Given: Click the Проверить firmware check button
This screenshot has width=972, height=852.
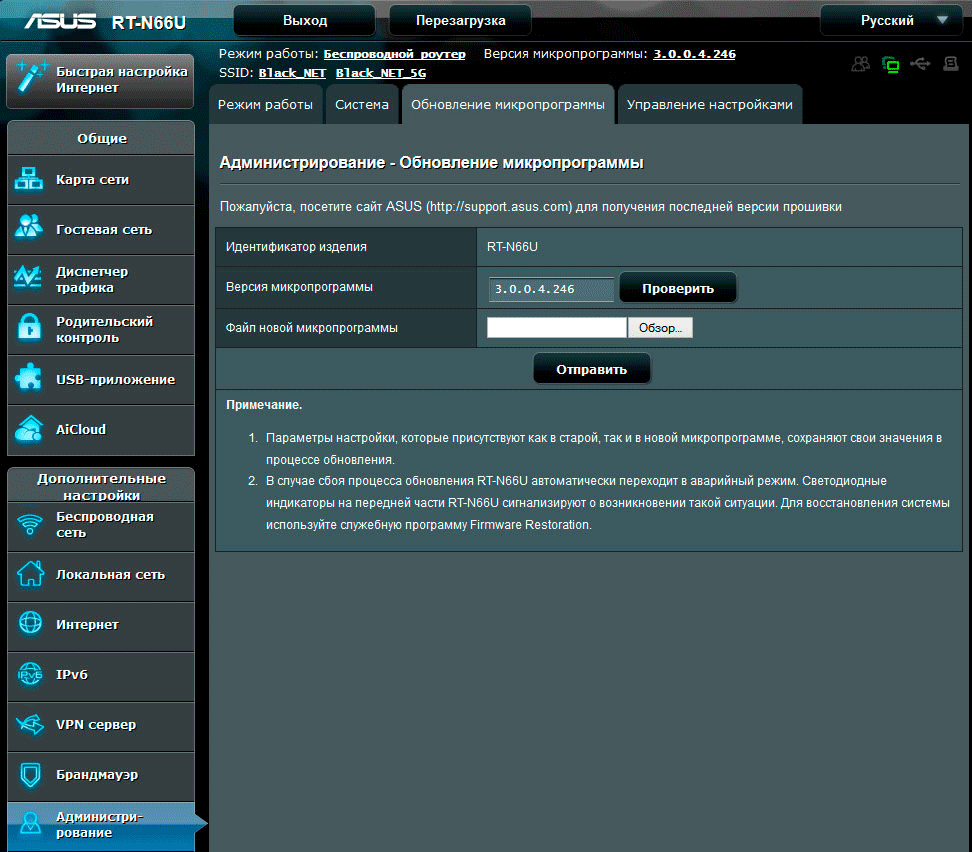Looking at the screenshot, I should pos(678,288).
